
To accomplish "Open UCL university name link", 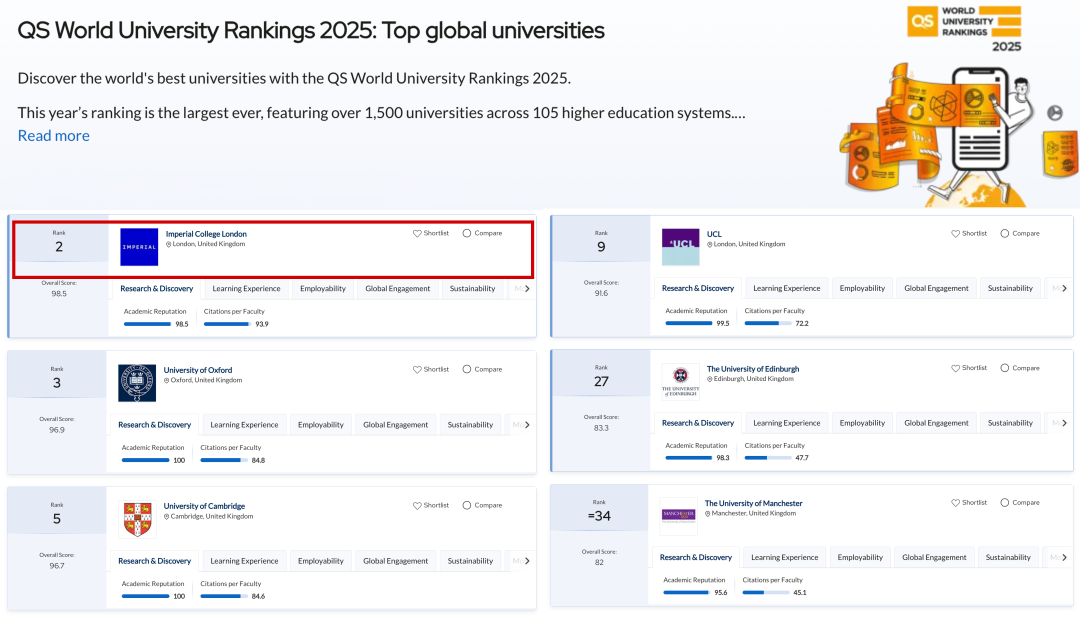I will click(714, 234).
